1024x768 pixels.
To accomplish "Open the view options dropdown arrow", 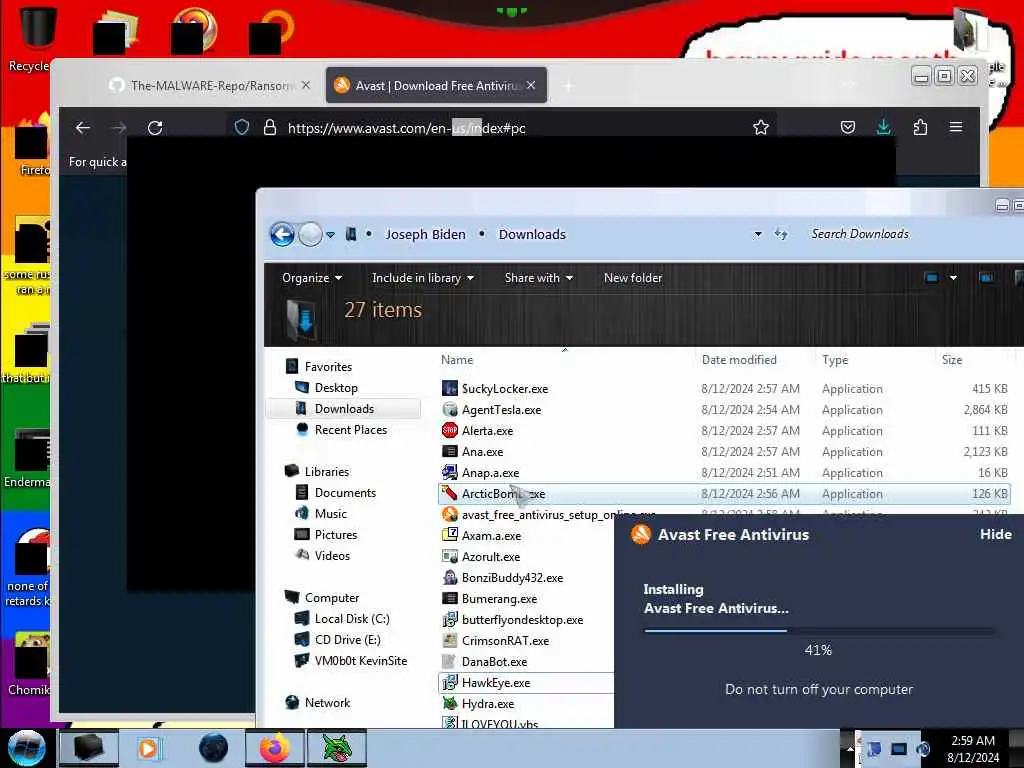I will click(x=953, y=278).
